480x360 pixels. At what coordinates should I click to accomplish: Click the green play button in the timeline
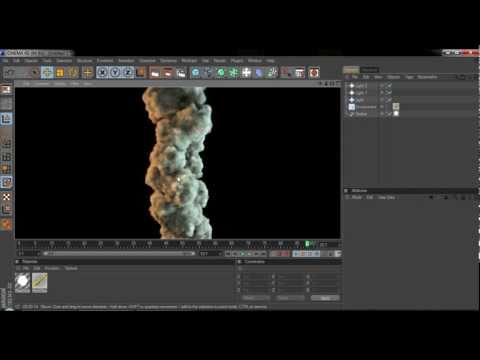pos(243,254)
